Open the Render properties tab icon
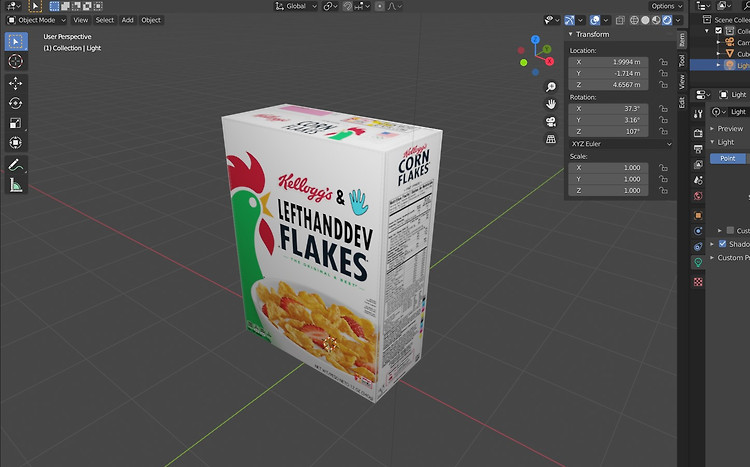The width and height of the screenshot is (750, 467). pyautogui.click(x=698, y=133)
